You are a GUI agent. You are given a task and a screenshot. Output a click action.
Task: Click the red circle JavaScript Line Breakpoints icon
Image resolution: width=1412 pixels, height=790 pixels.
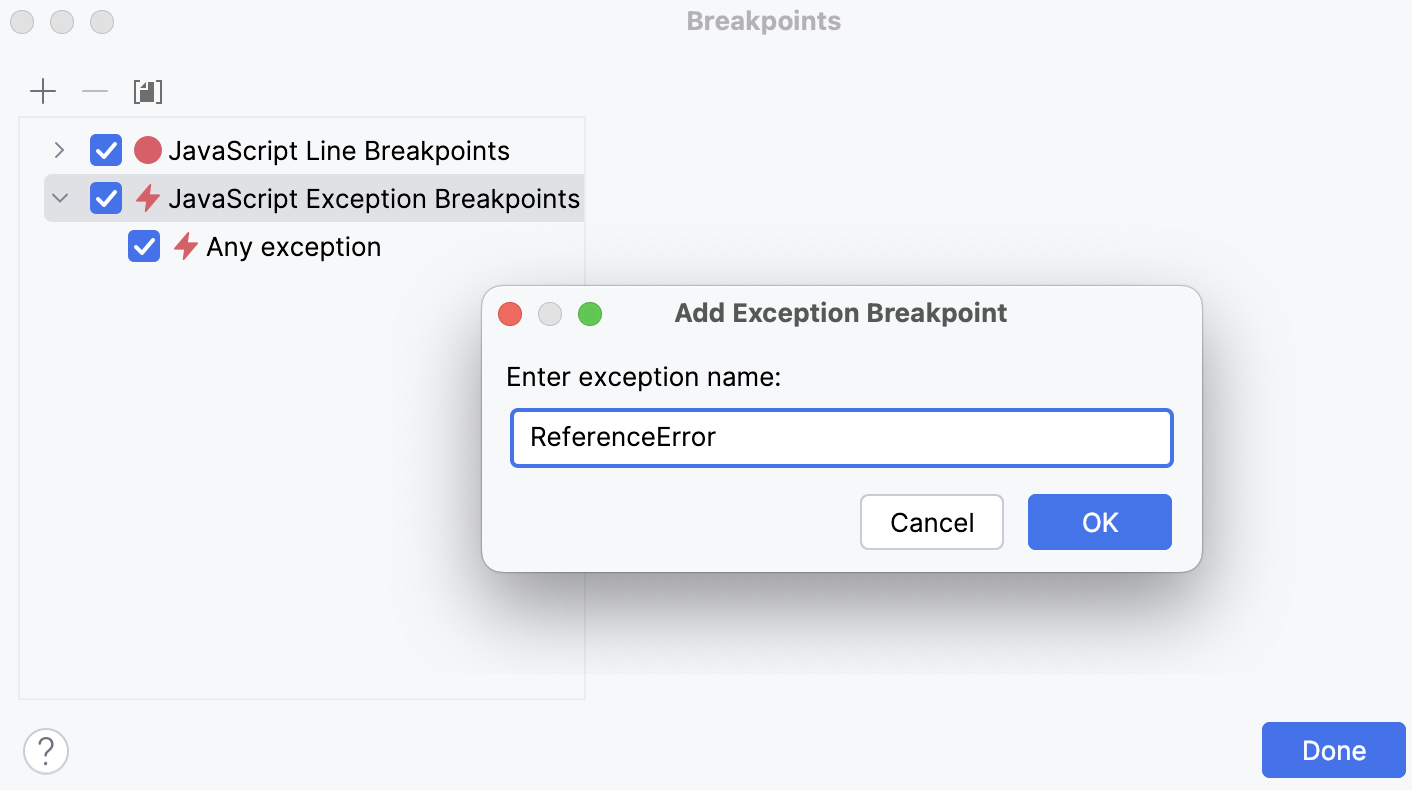click(150, 150)
